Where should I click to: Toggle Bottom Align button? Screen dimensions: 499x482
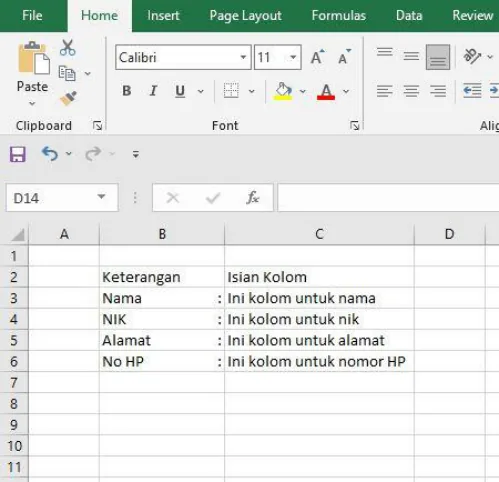(x=438, y=57)
